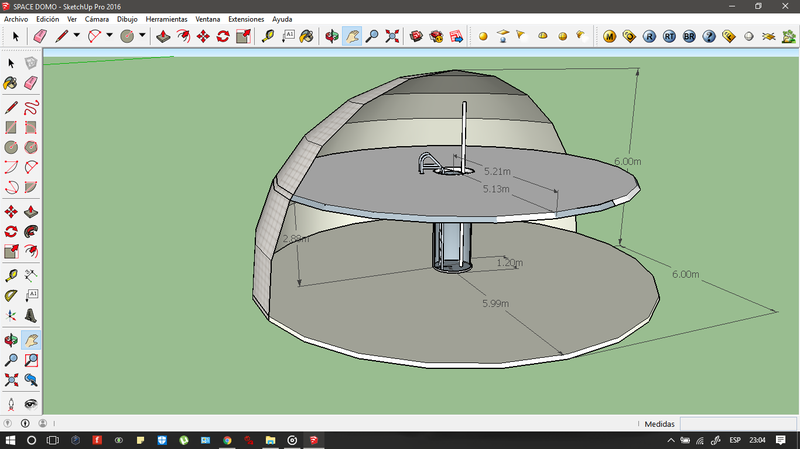Expand the Arc tool dropdown arrow
Screen dimensions: 800x449
108,36
